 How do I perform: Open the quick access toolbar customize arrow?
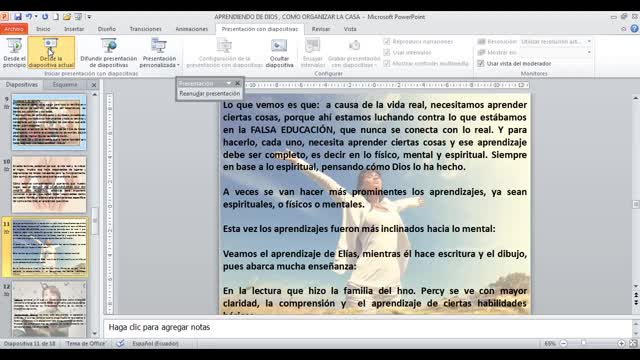(x=89, y=17)
